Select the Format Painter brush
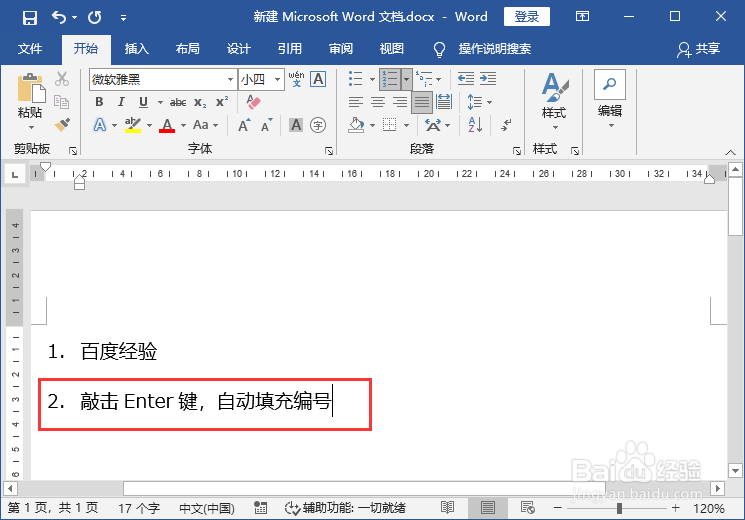 click(62, 125)
